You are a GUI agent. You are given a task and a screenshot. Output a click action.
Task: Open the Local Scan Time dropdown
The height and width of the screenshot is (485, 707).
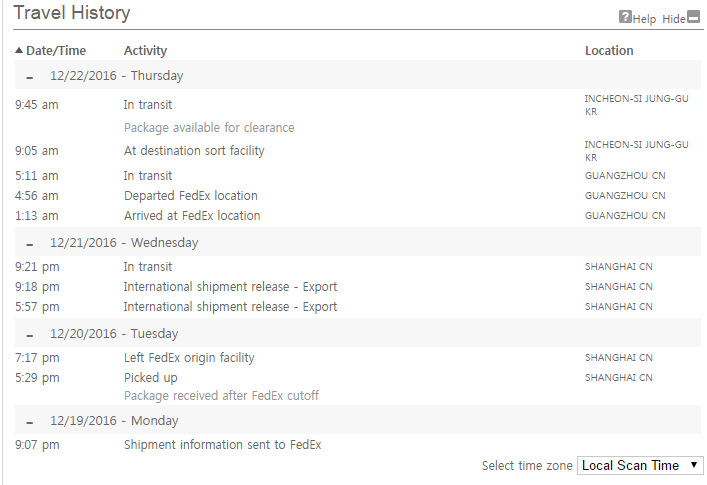point(640,465)
